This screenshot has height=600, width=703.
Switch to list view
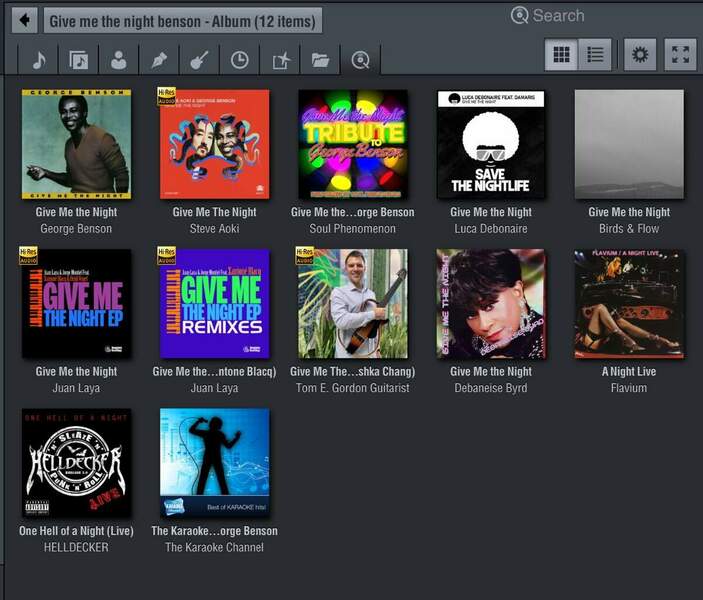(595, 55)
